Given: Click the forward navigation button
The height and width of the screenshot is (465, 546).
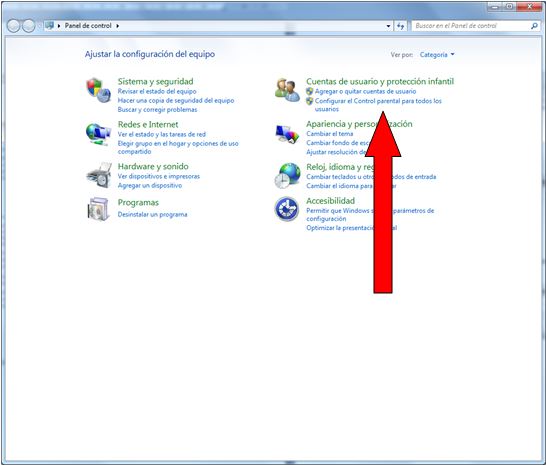Looking at the screenshot, I should pyautogui.click(x=29, y=26).
